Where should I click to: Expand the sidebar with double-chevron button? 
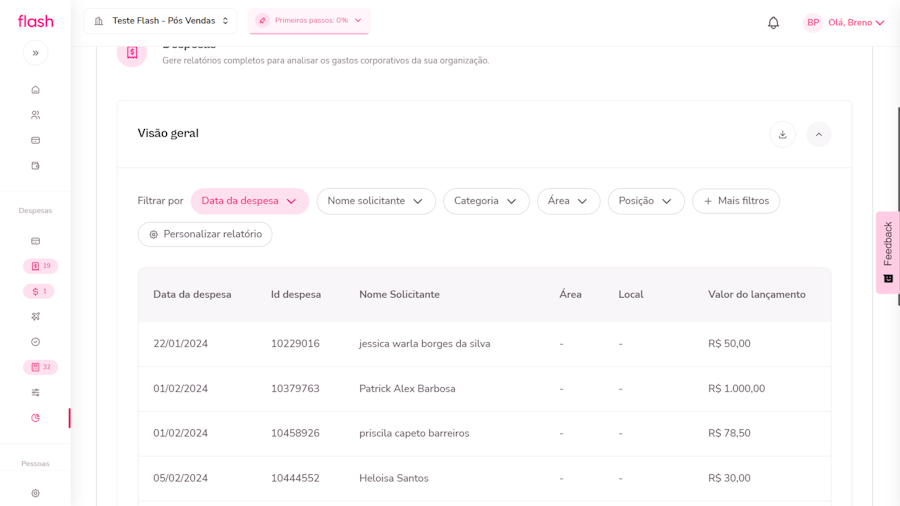click(x=35, y=53)
